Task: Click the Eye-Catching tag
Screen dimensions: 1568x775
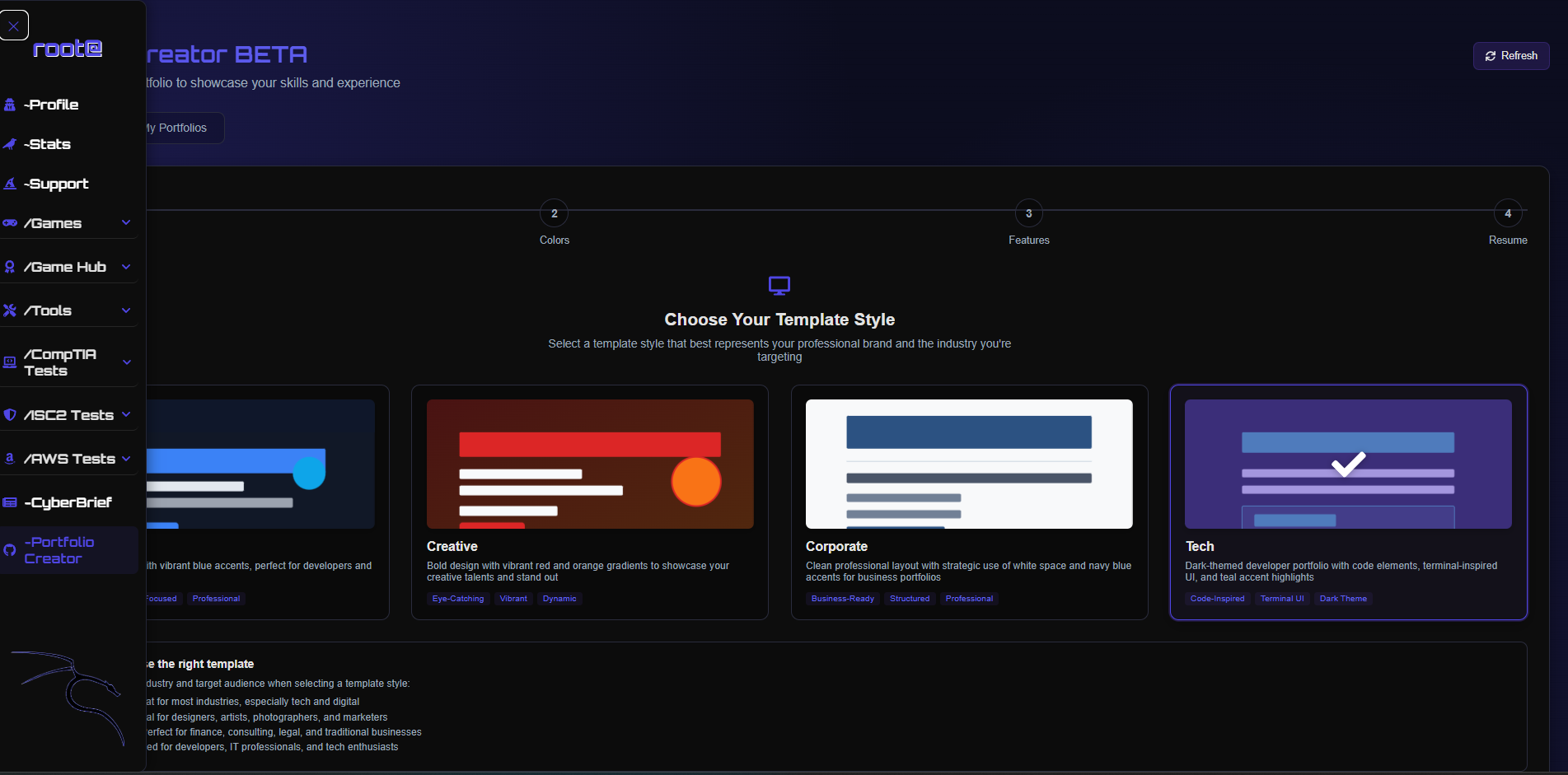Action: pyautogui.click(x=458, y=599)
